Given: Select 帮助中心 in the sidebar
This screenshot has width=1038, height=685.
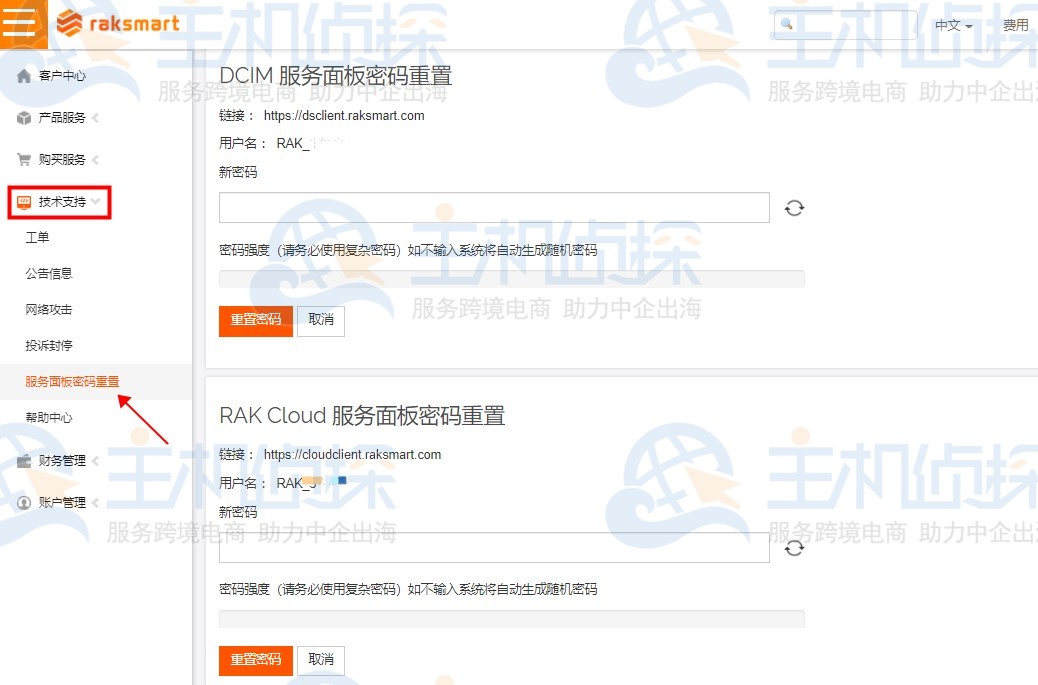Looking at the screenshot, I should [x=47, y=417].
